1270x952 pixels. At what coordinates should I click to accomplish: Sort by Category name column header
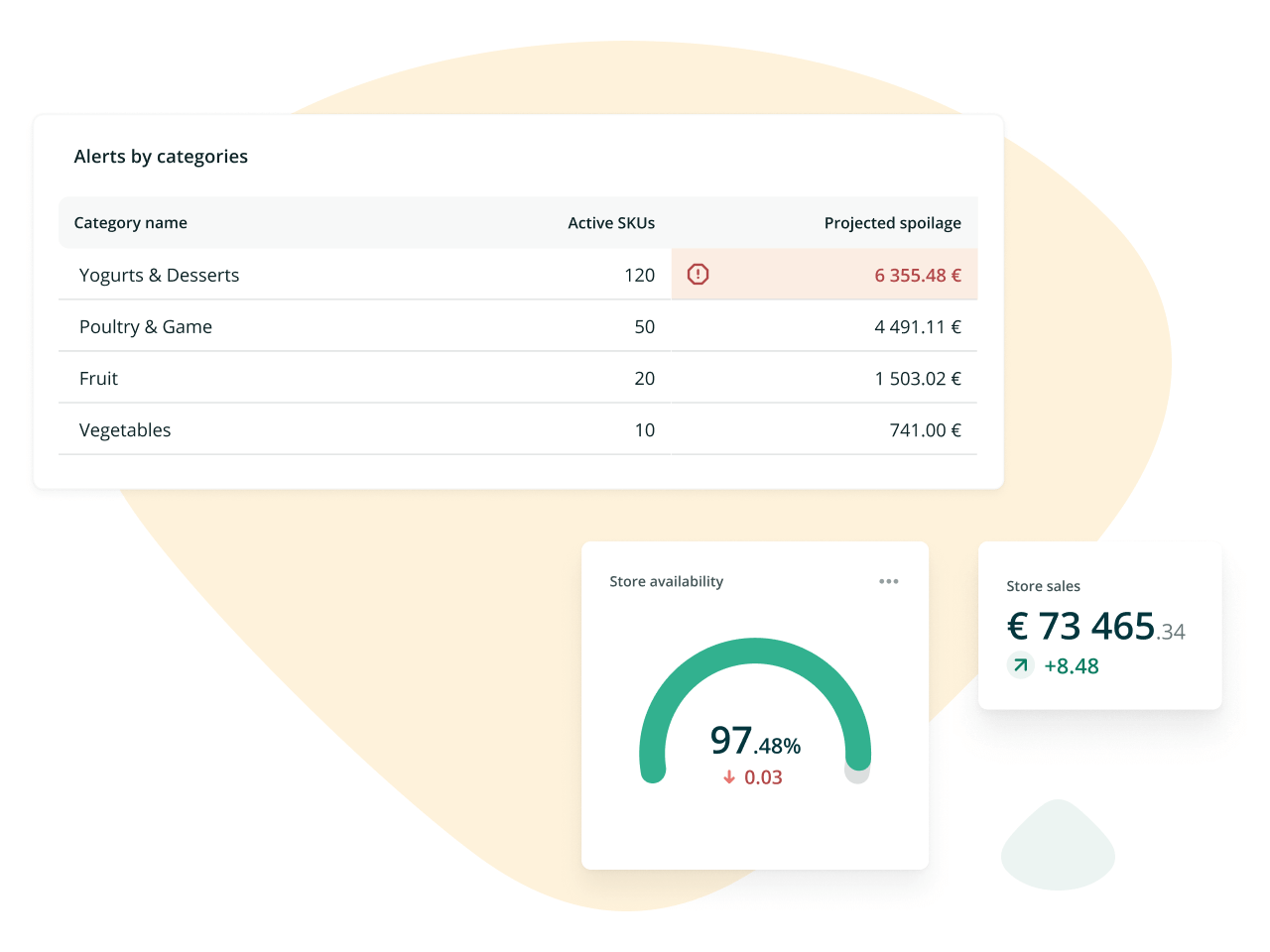pyautogui.click(x=130, y=223)
